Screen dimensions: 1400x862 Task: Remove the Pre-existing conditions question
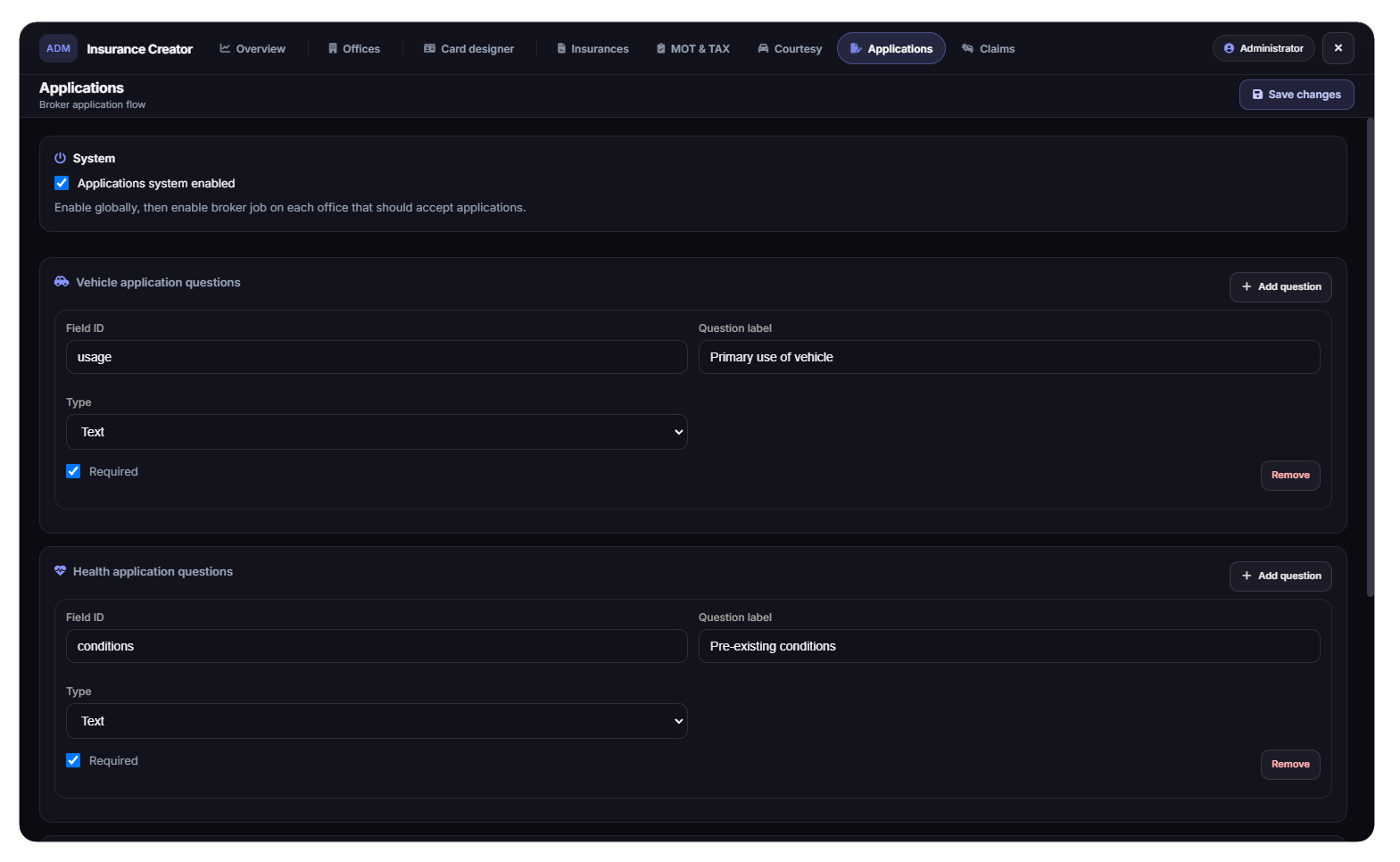1290,765
